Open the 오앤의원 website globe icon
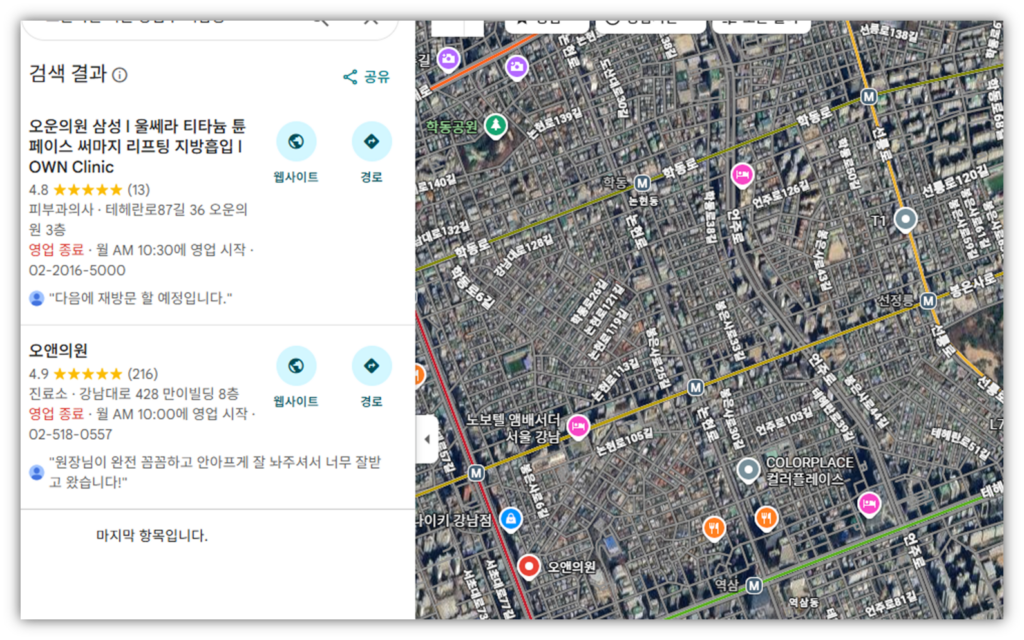This screenshot has width=1024, height=640. click(296, 366)
